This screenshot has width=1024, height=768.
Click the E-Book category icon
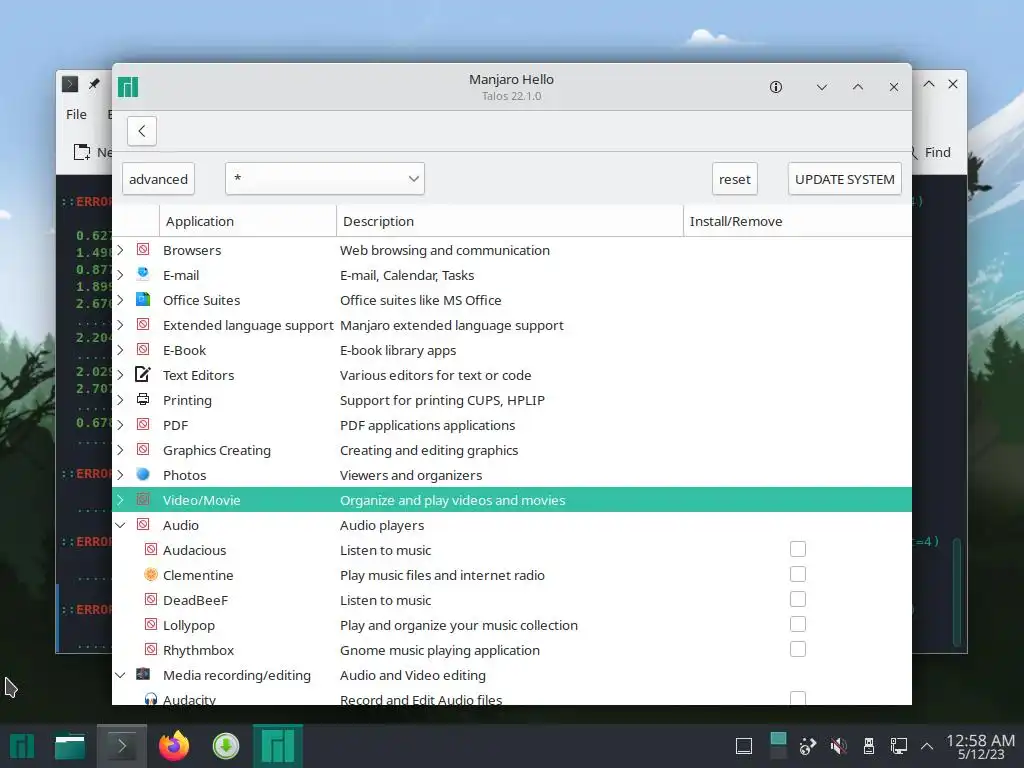[143, 349]
